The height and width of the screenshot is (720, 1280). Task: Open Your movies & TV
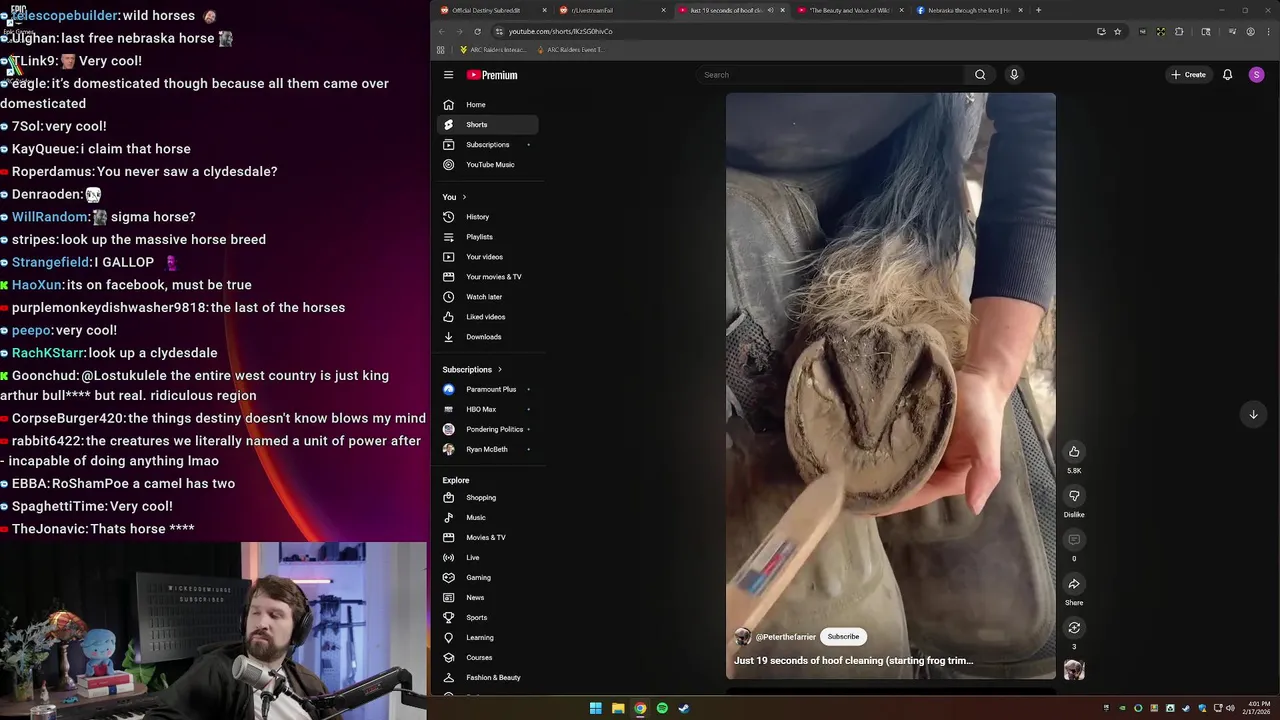[x=488, y=277]
